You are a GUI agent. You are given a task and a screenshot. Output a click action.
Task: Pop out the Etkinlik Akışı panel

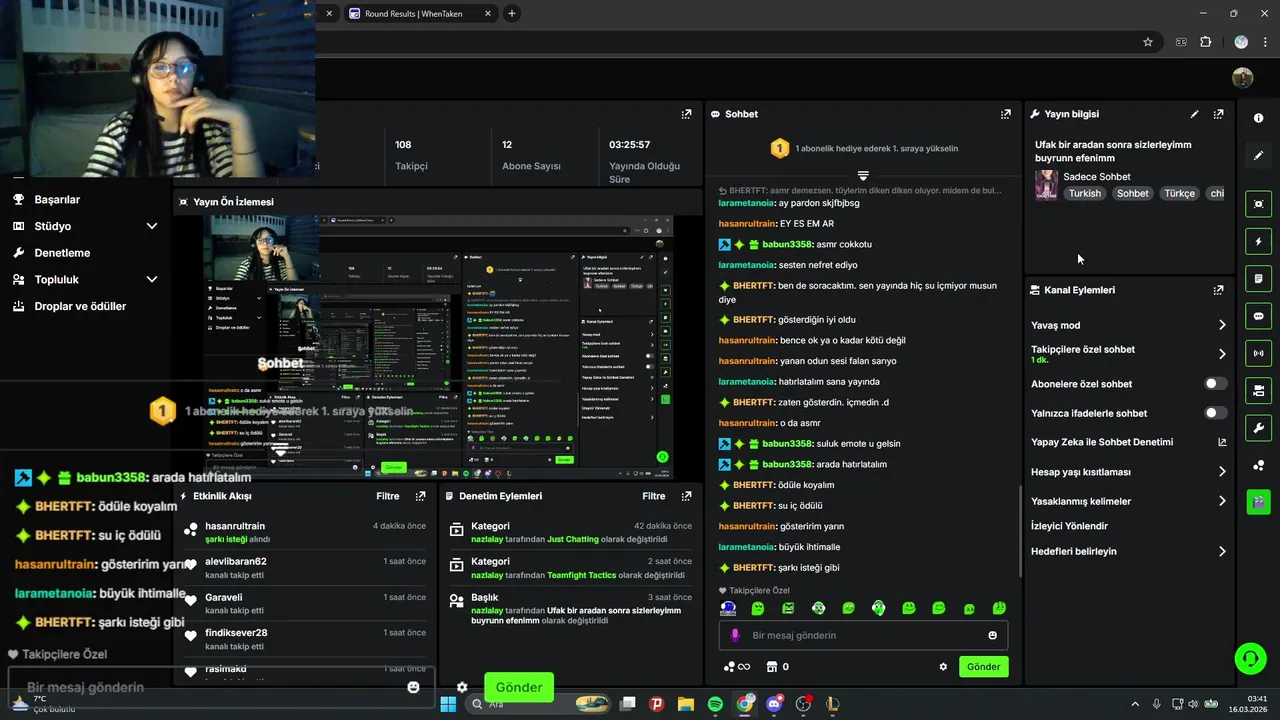(x=421, y=496)
